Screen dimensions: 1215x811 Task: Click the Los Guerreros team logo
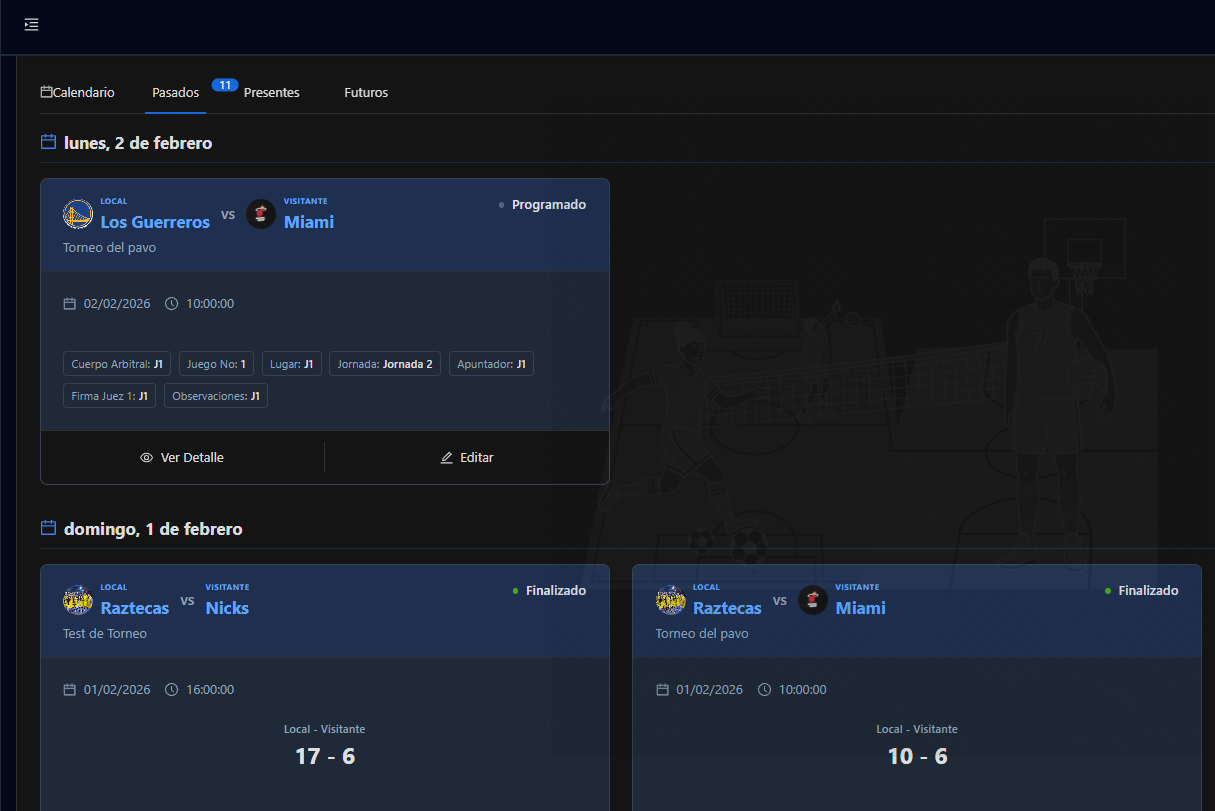point(78,214)
